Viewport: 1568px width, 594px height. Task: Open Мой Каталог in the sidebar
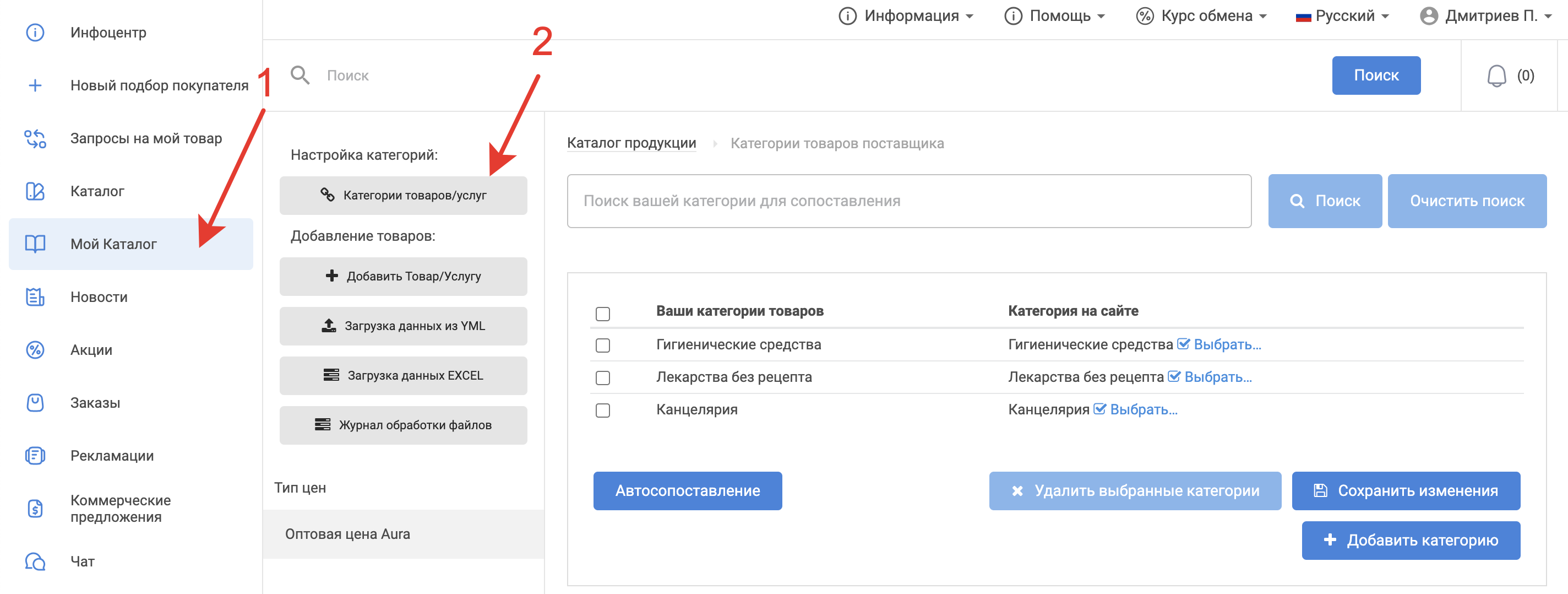113,244
